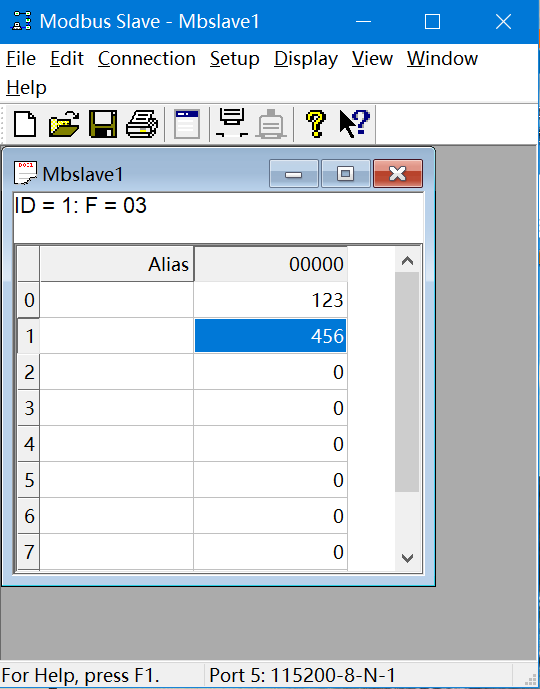Open the Setup menu
This screenshot has height=689, width=540.
coord(235,58)
